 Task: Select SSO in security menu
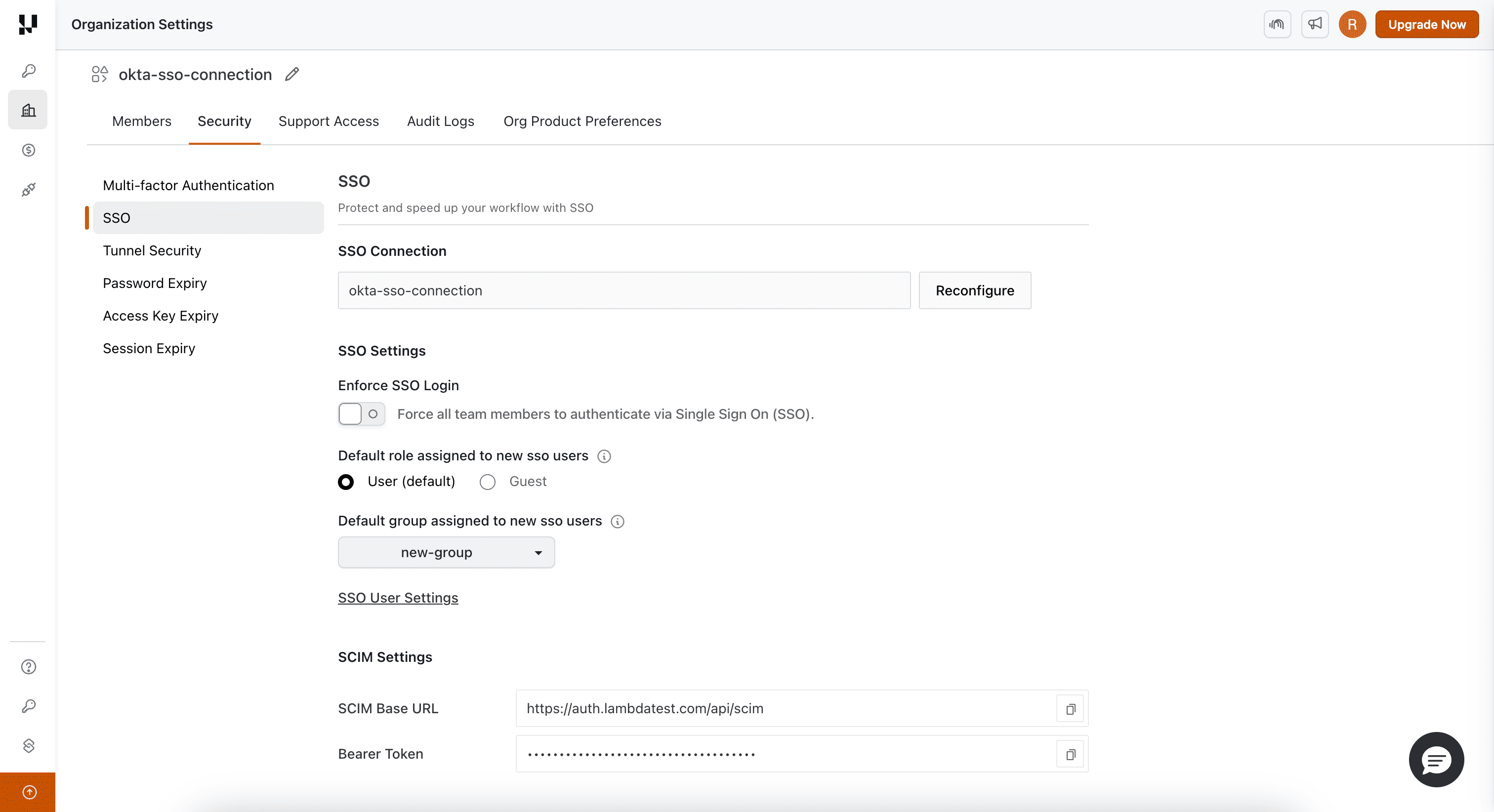tap(208, 218)
